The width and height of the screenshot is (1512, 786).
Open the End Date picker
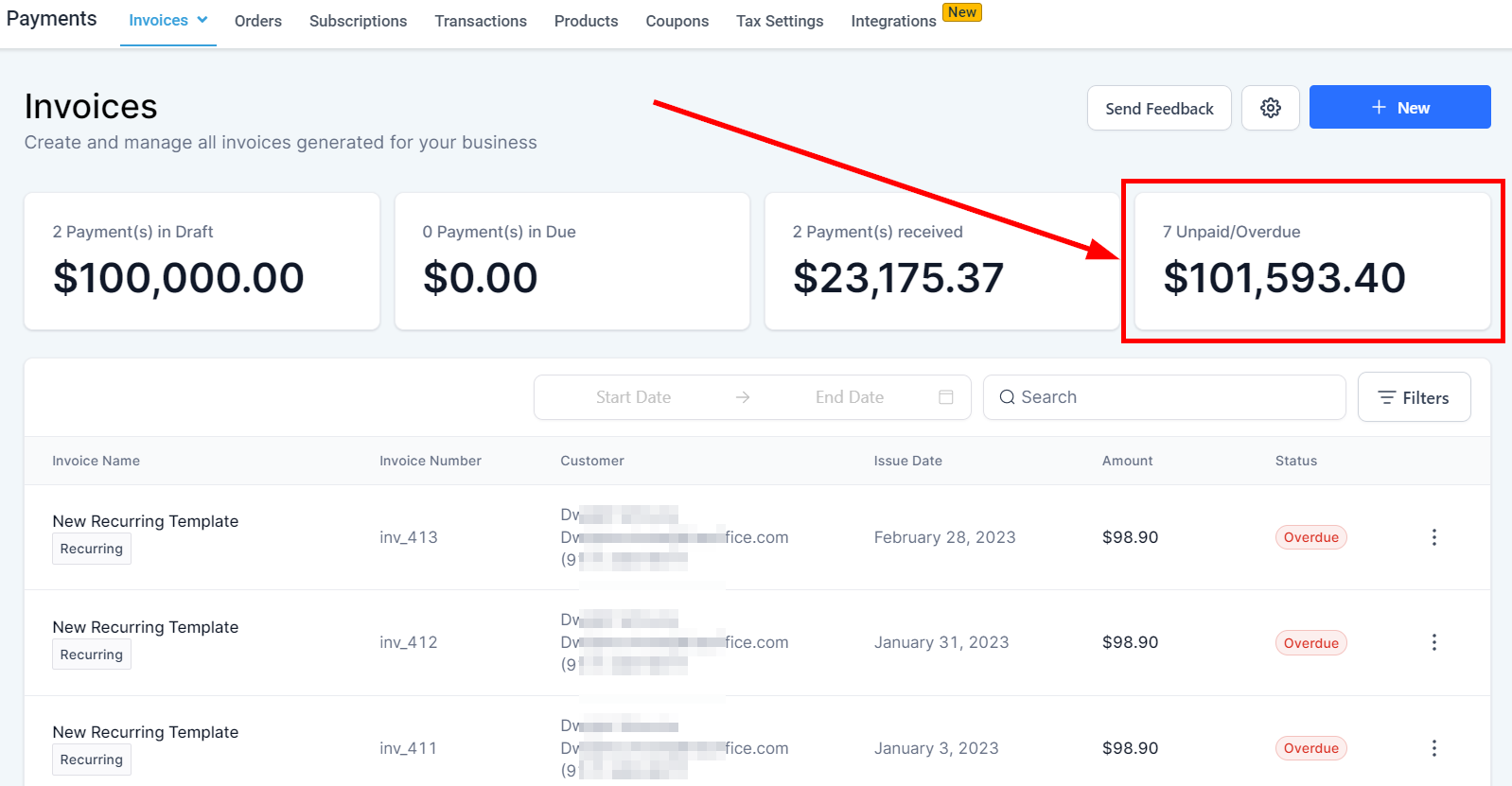click(x=849, y=397)
